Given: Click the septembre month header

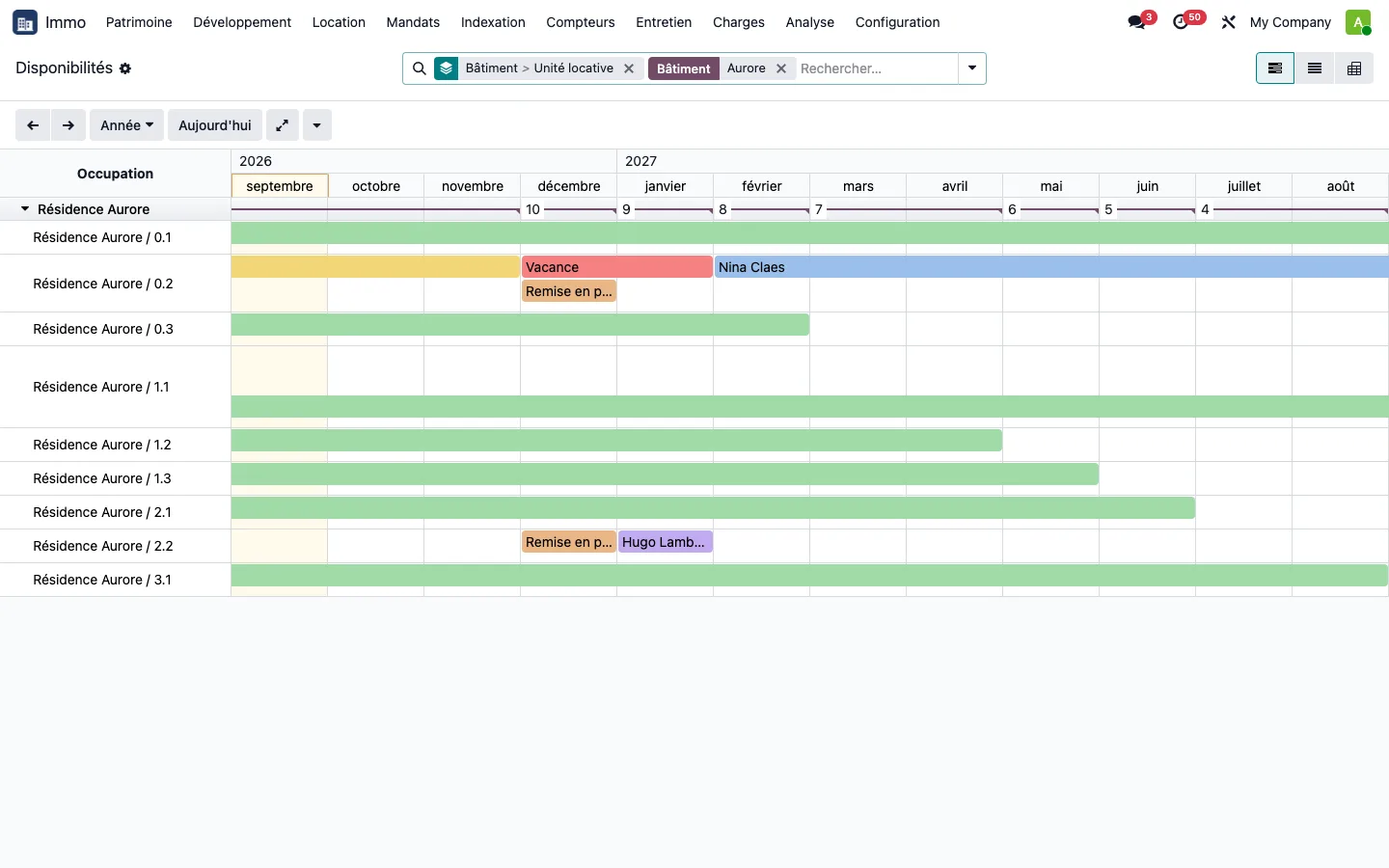Looking at the screenshot, I should coord(280,186).
